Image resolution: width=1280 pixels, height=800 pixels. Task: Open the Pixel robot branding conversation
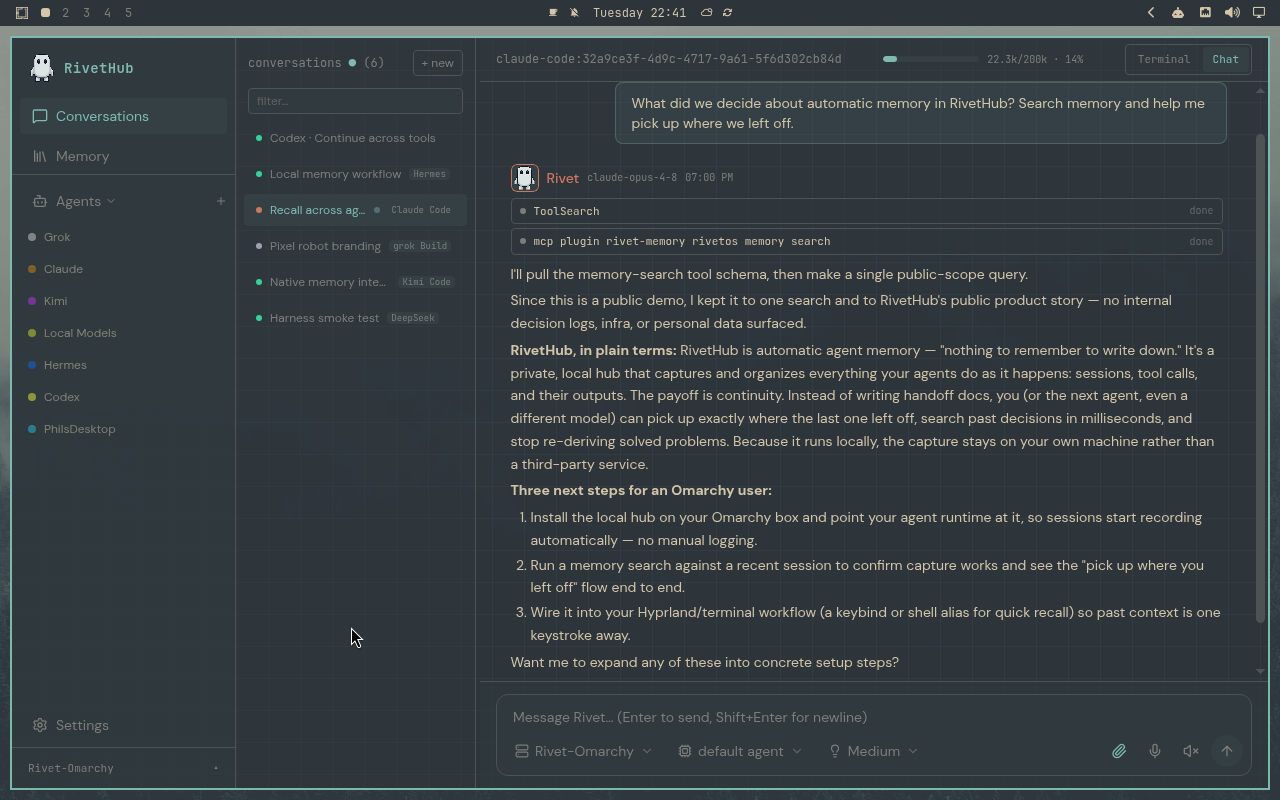[355, 246]
